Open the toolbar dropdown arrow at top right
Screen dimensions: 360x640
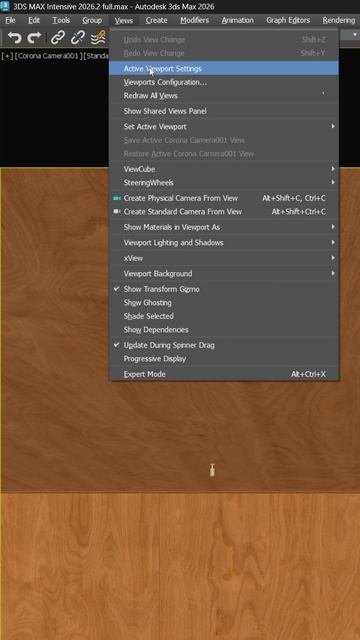355,35
